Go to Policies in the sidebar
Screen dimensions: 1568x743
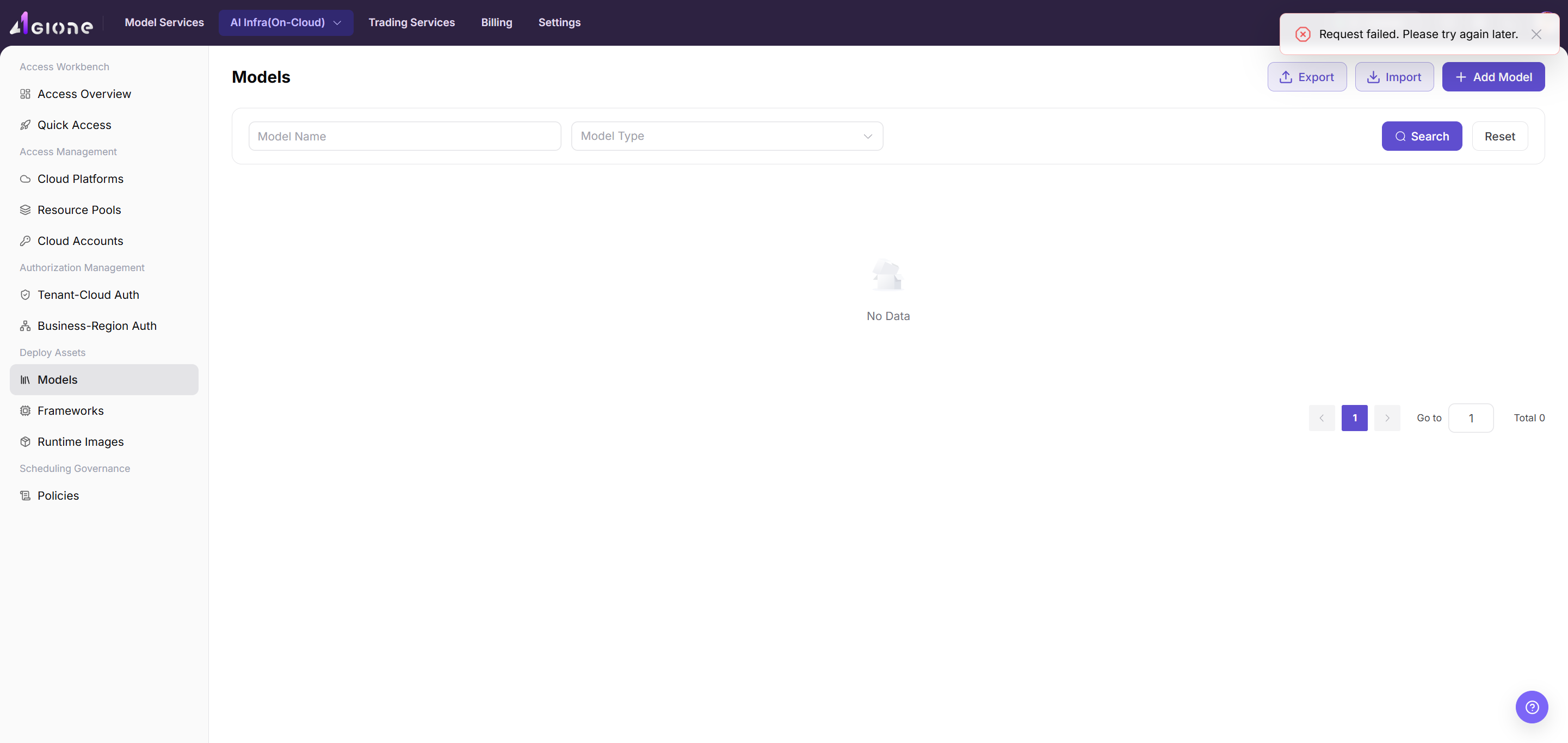click(x=104, y=496)
